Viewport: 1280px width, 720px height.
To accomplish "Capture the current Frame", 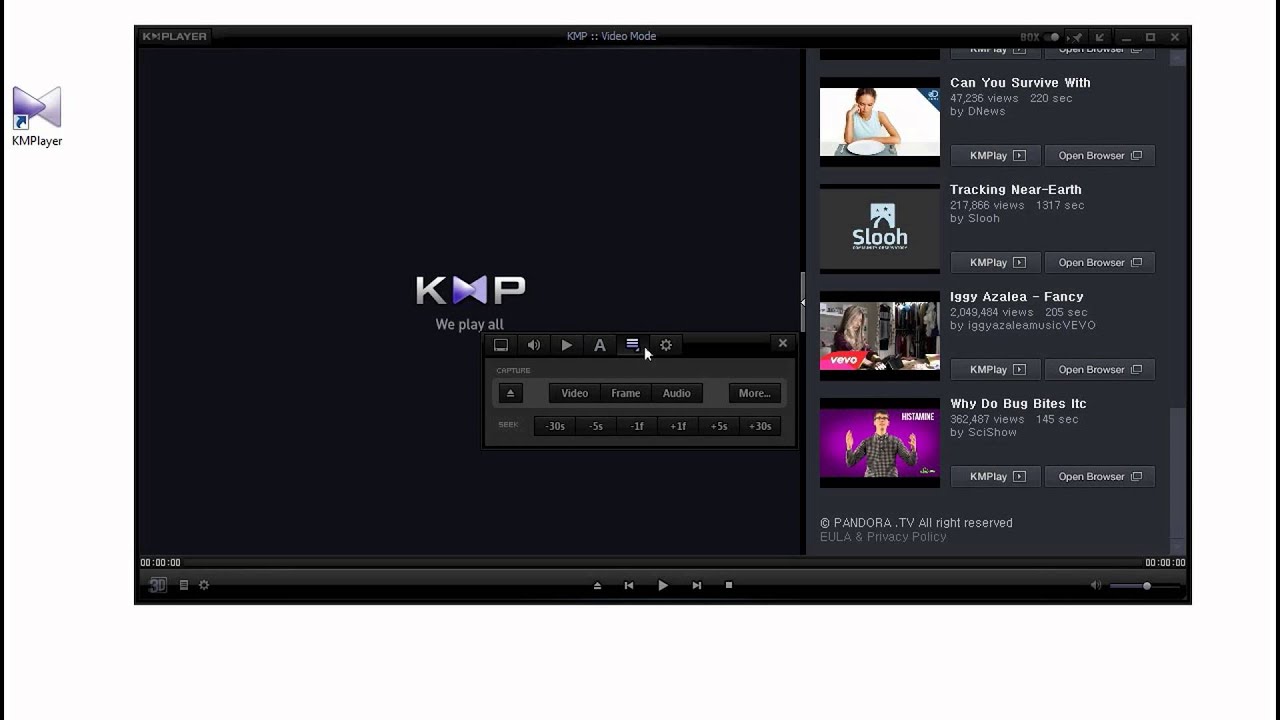I will tap(626, 393).
